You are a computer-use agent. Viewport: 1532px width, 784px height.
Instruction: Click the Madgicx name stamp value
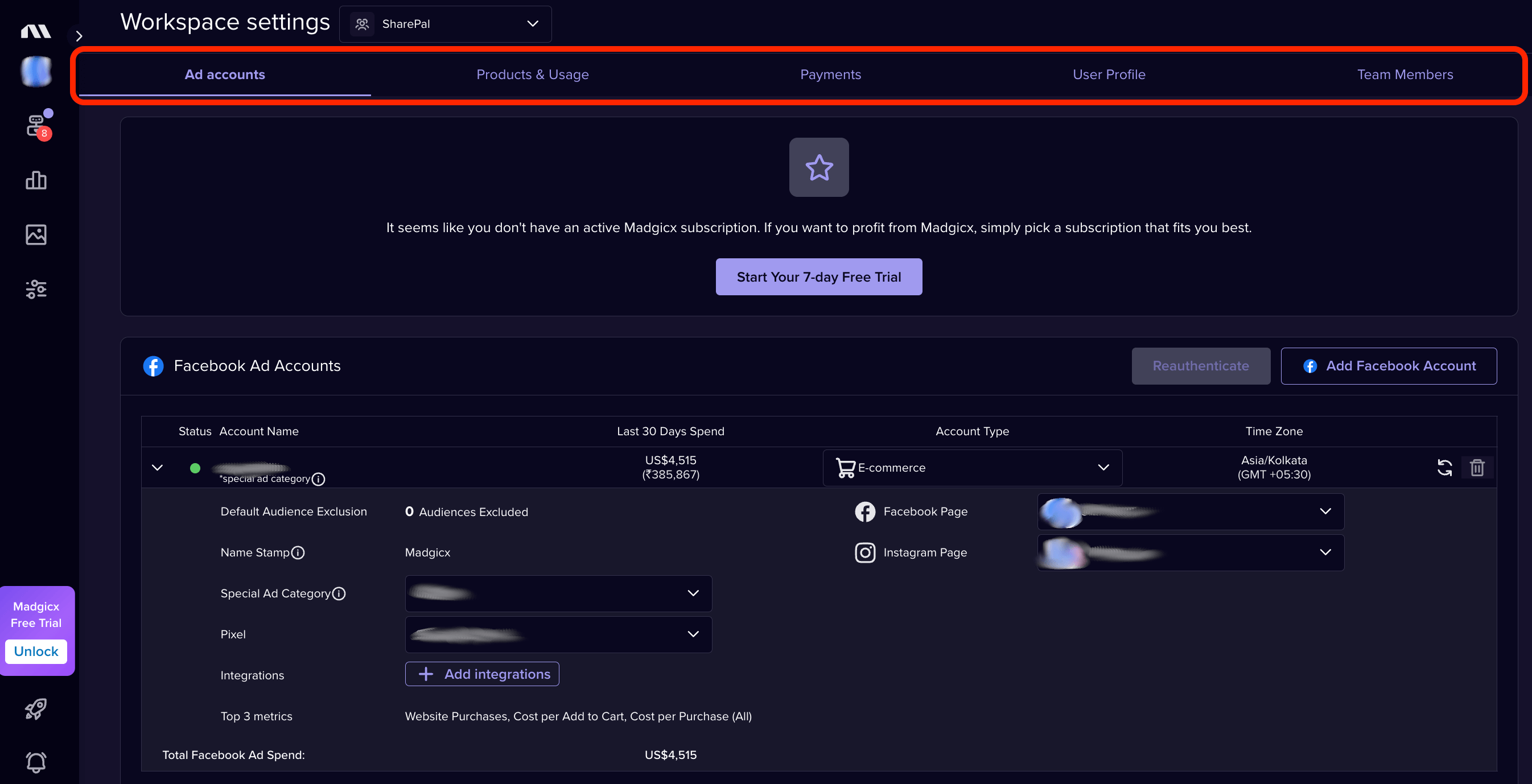coord(427,553)
